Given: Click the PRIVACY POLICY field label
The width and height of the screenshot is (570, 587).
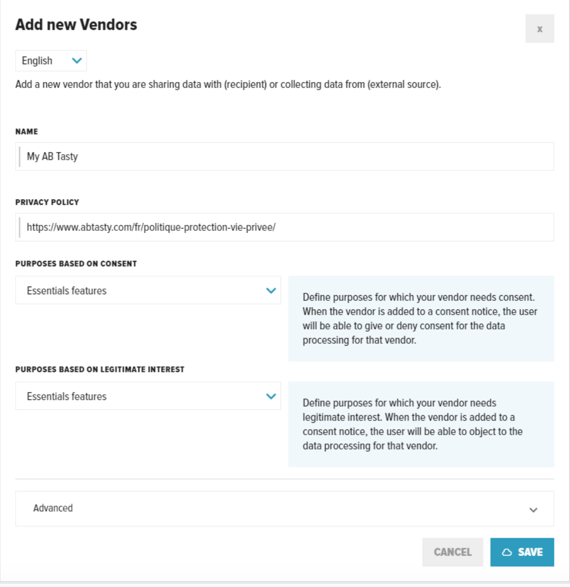Looking at the screenshot, I should [47, 202].
